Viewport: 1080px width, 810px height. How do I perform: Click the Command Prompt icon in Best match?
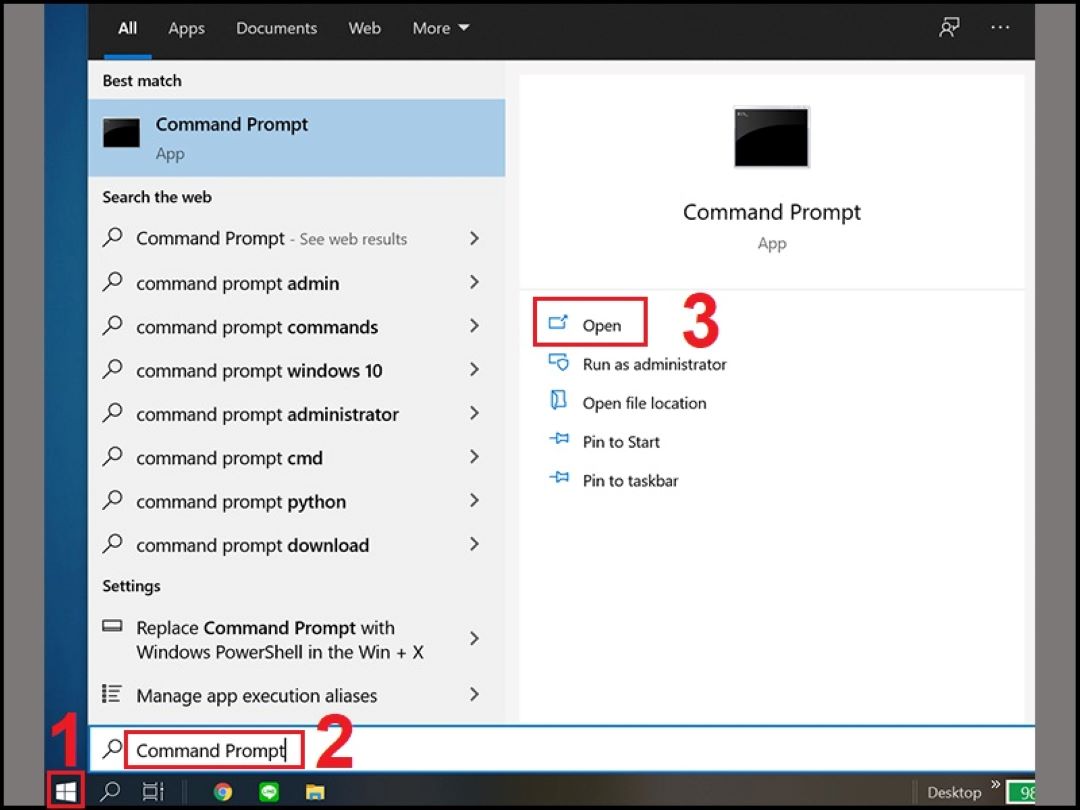pos(121,133)
